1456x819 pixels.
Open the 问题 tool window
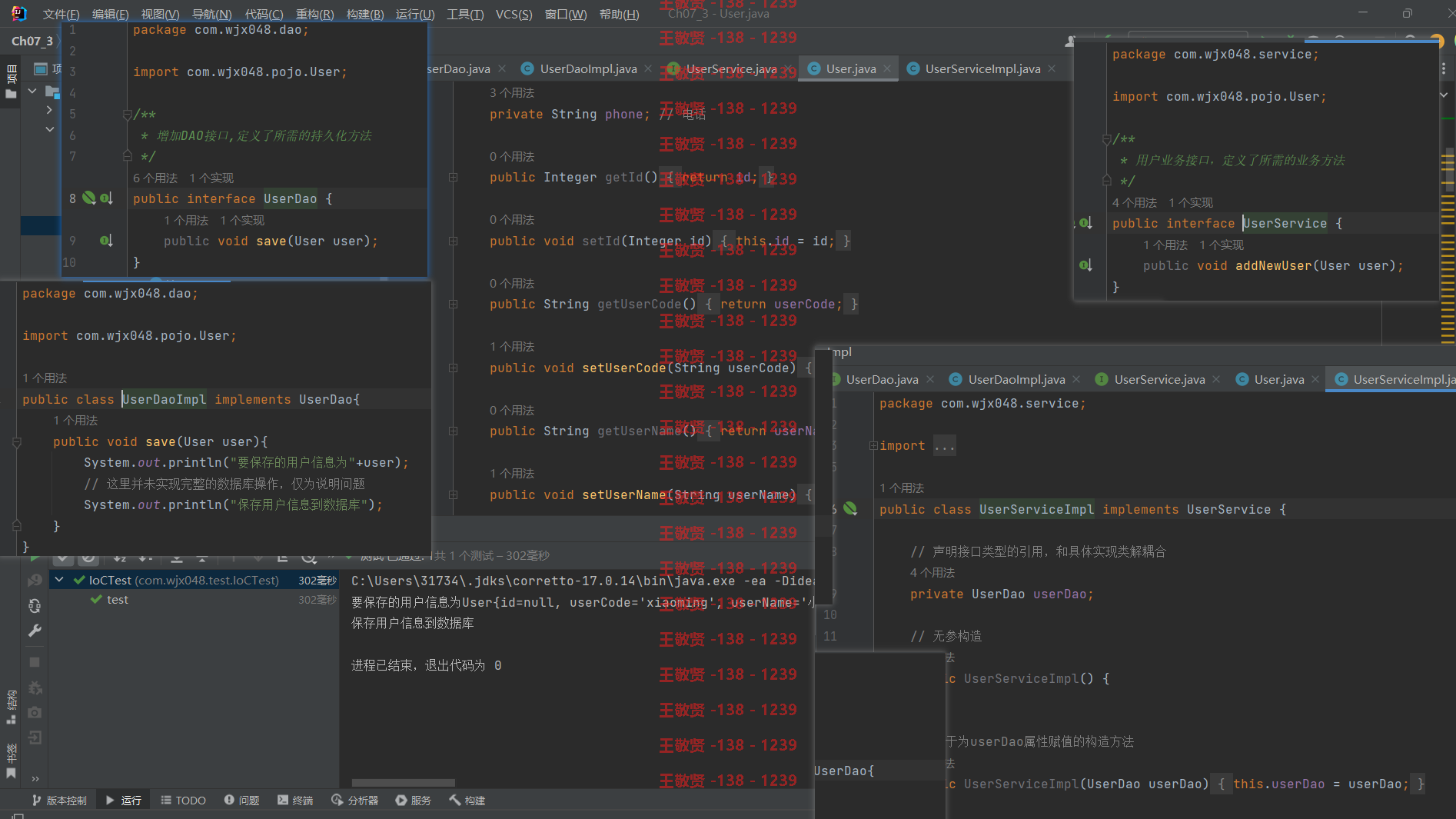tap(241, 801)
